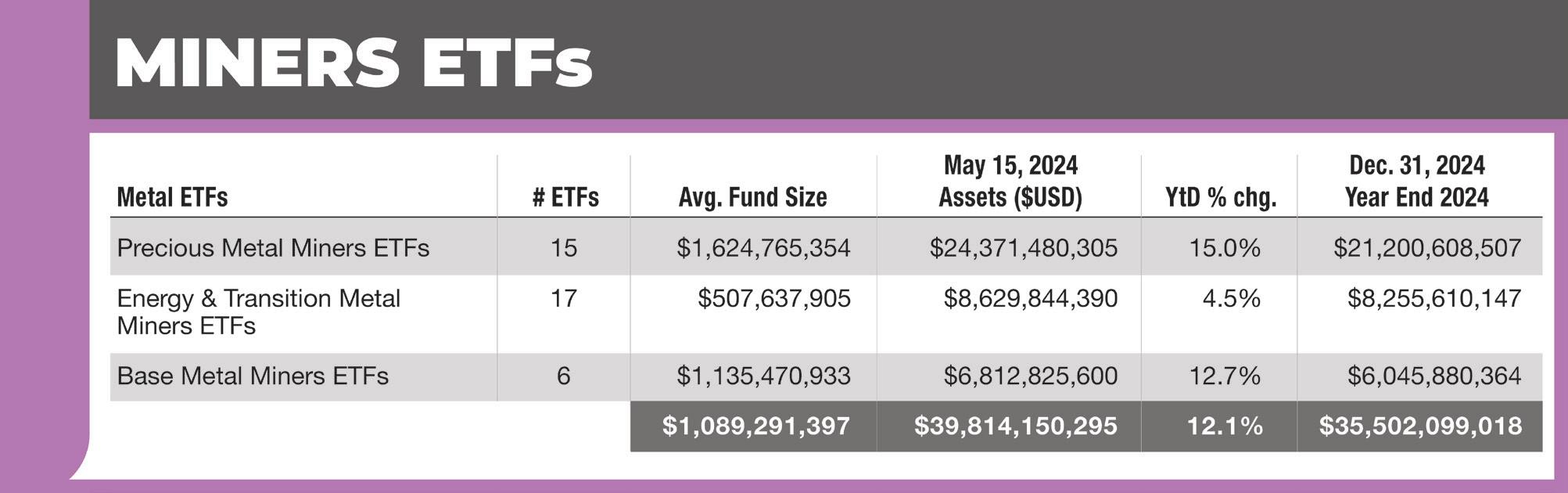Click the May 15, 2024 Assets header
This screenshot has height=493, width=1568.
[x=1010, y=182]
